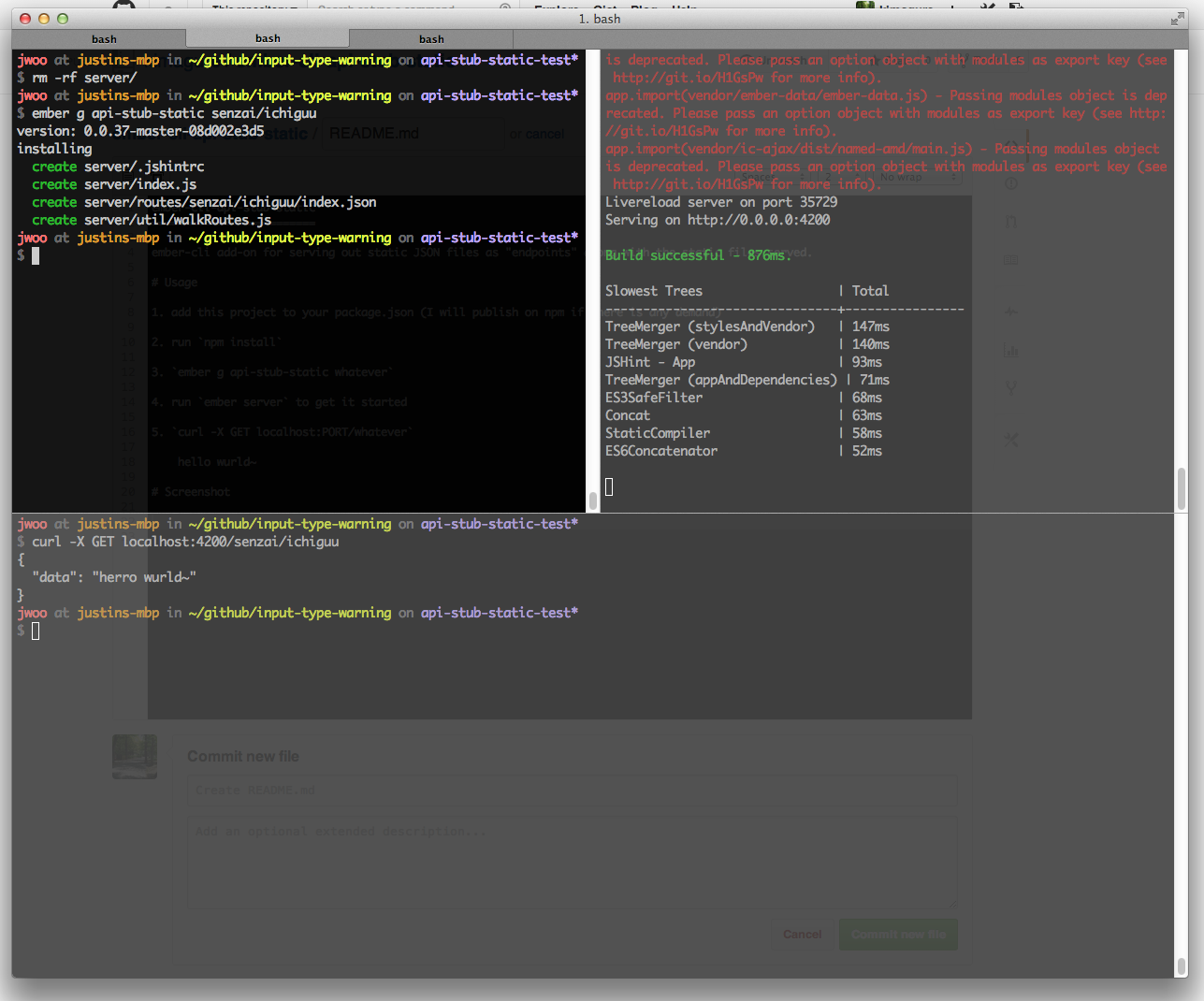Click the 'create server/.jshintrc' line
This screenshot has height=1001, width=1204.
tap(118, 167)
